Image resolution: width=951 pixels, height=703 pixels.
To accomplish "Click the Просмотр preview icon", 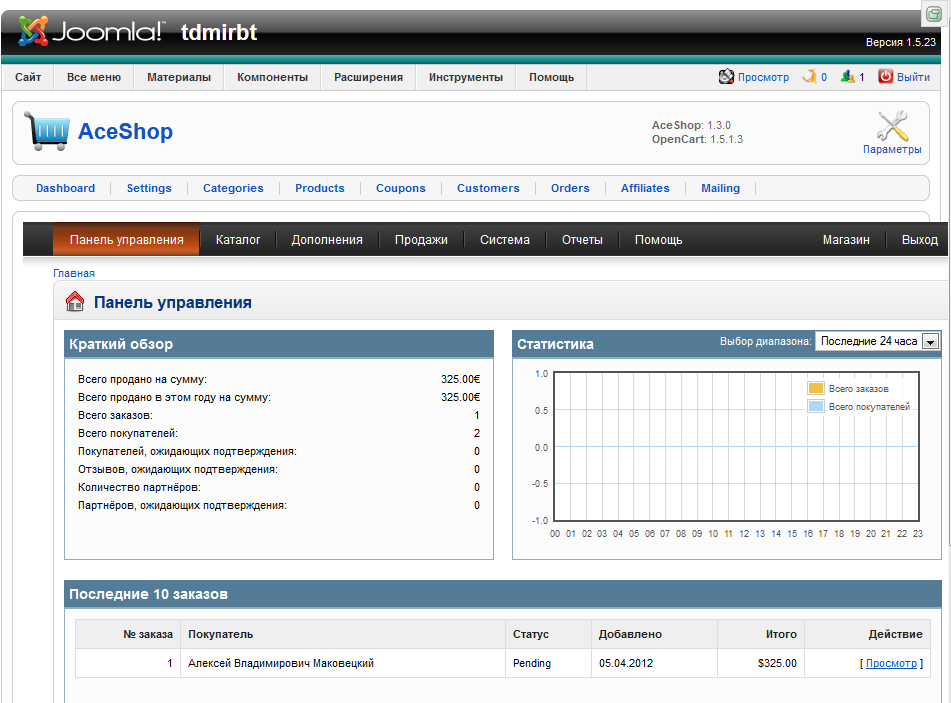I will (x=726, y=76).
